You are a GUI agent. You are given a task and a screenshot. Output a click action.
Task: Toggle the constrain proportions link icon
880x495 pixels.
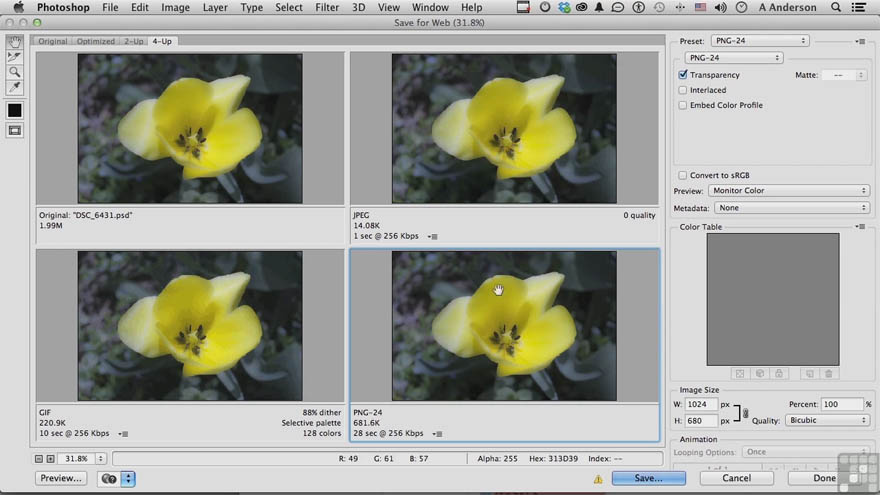(x=745, y=414)
